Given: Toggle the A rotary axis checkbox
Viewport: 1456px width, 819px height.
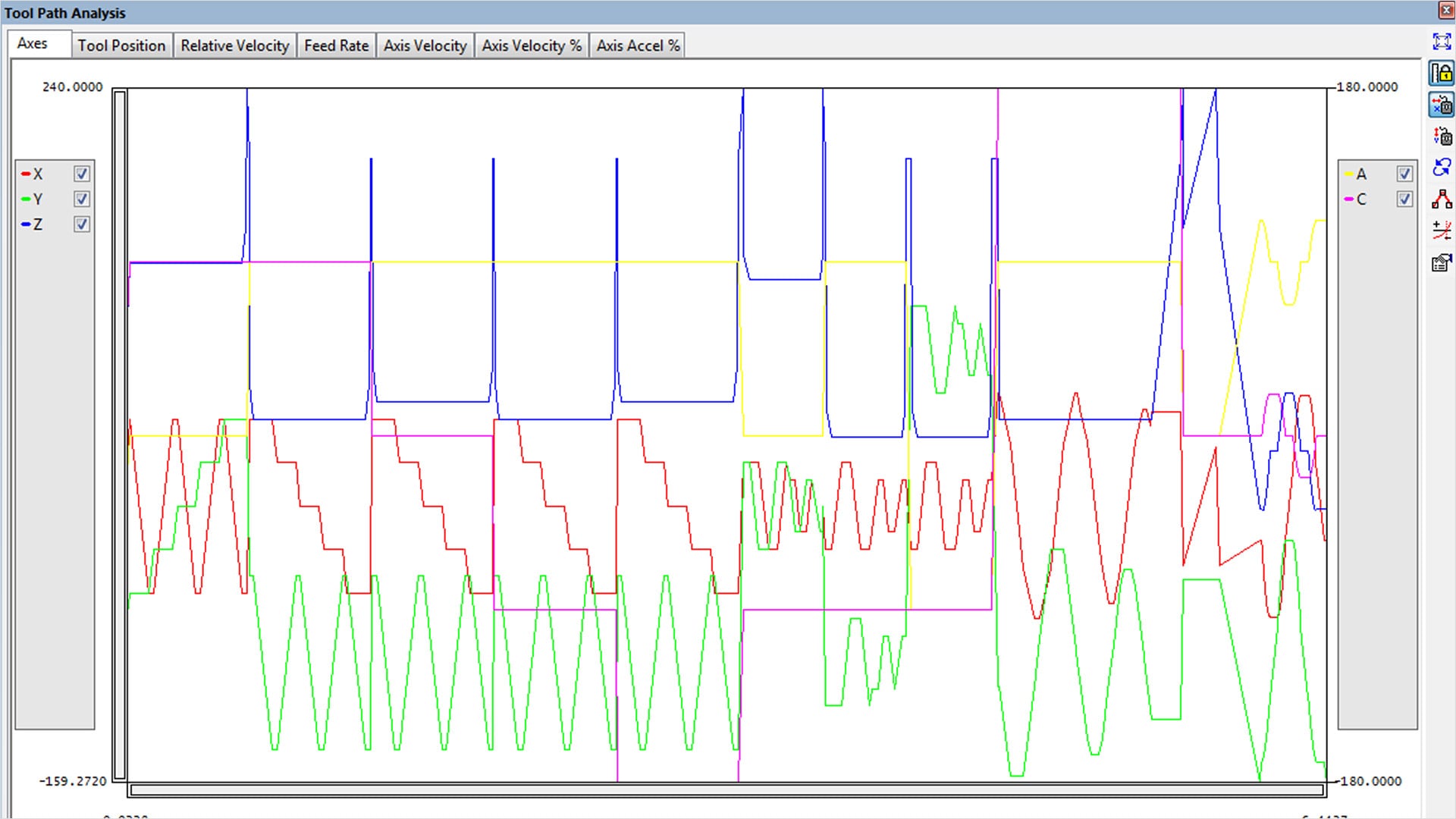Looking at the screenshot, I should click(x=1404, y=174).
